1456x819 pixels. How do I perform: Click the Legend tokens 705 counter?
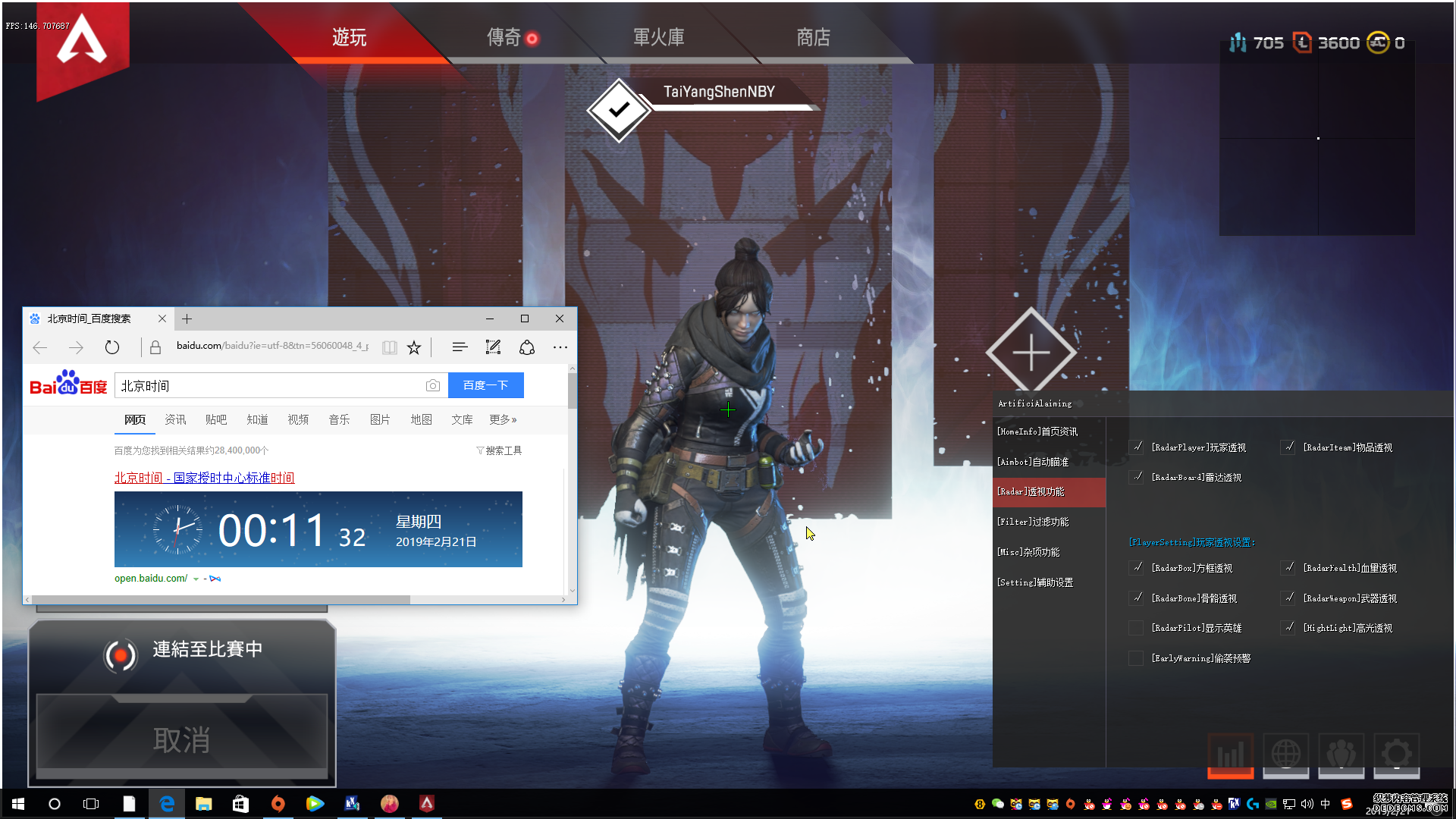coord(1257,43)
